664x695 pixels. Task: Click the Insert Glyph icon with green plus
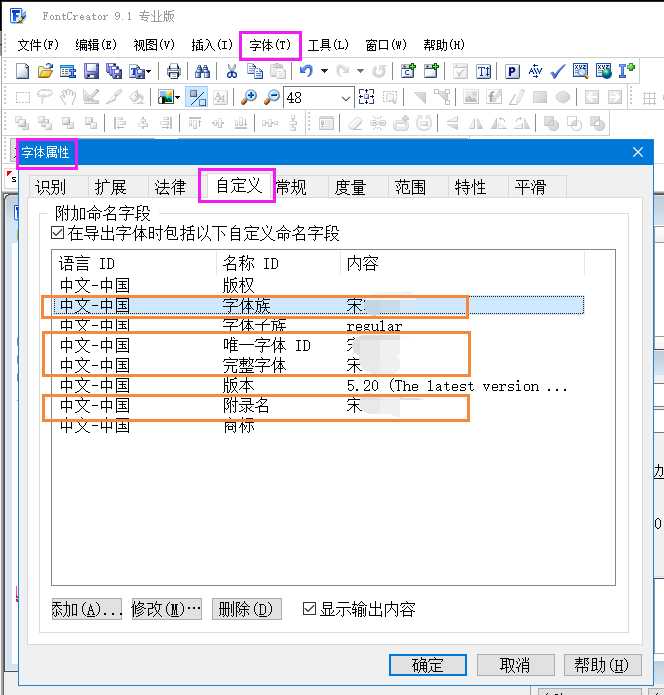(431, 71)
